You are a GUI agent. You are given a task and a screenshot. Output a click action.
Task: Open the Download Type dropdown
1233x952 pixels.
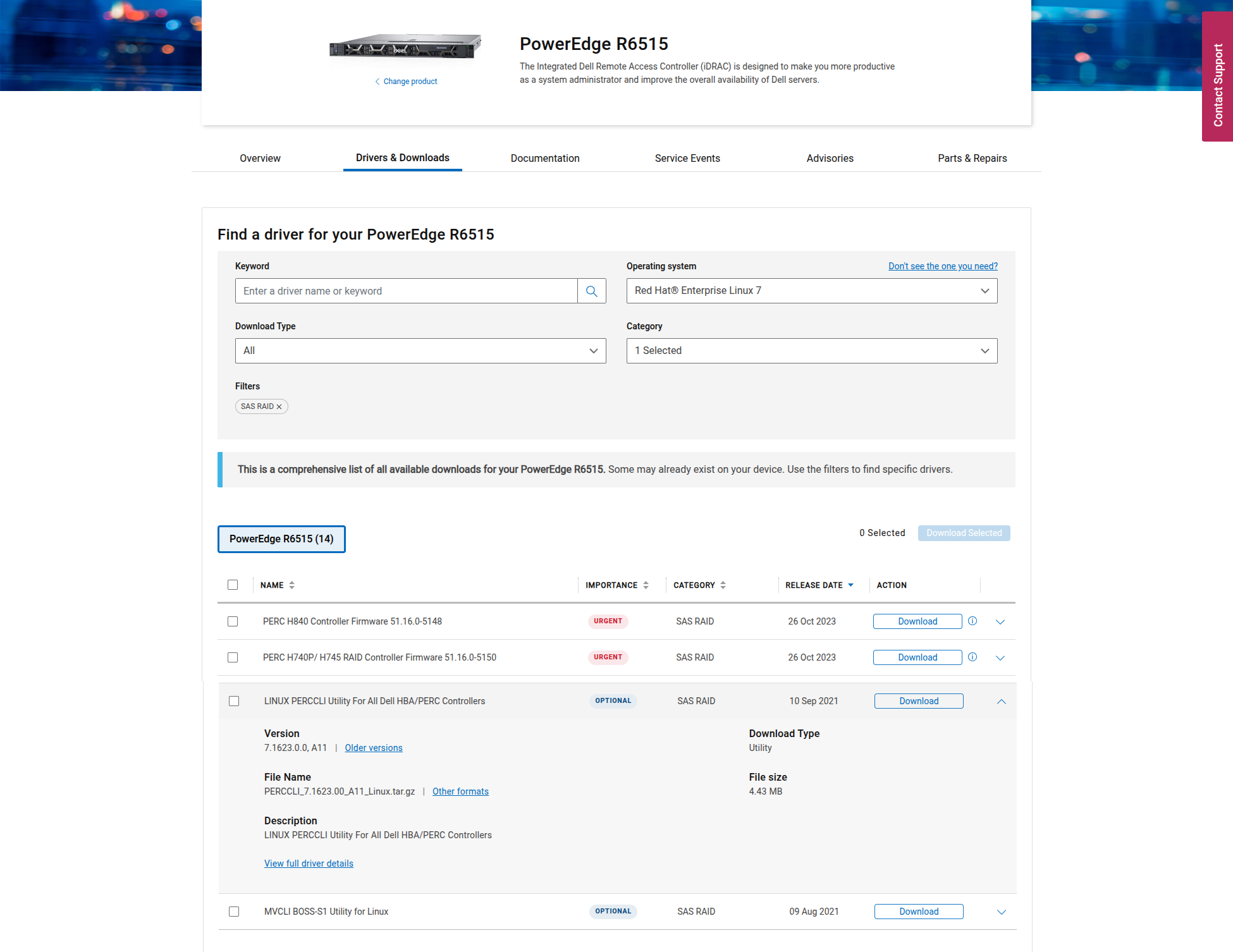[420, 351]
